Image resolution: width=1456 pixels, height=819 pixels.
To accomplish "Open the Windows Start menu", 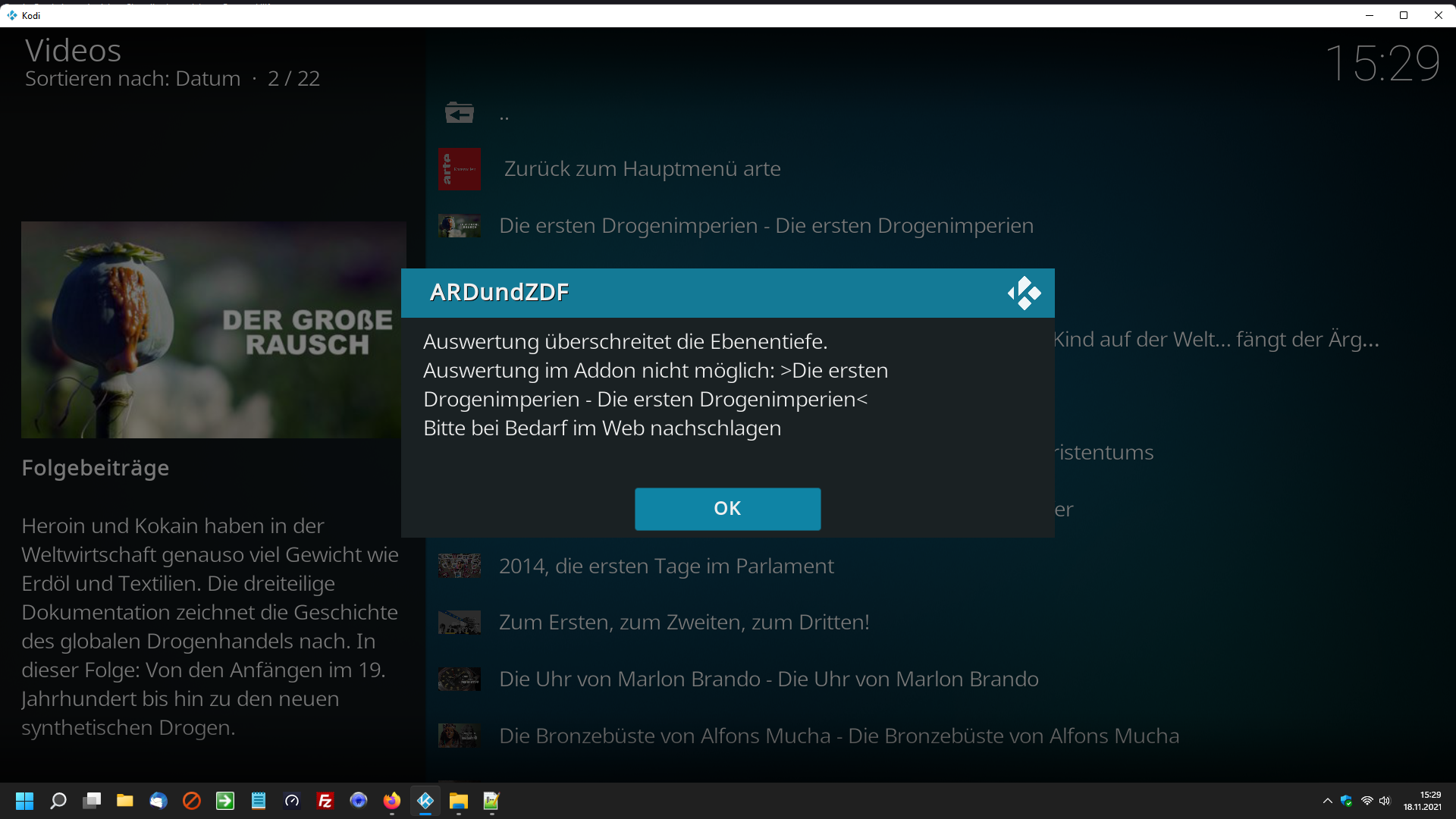I will click(24, 801).
